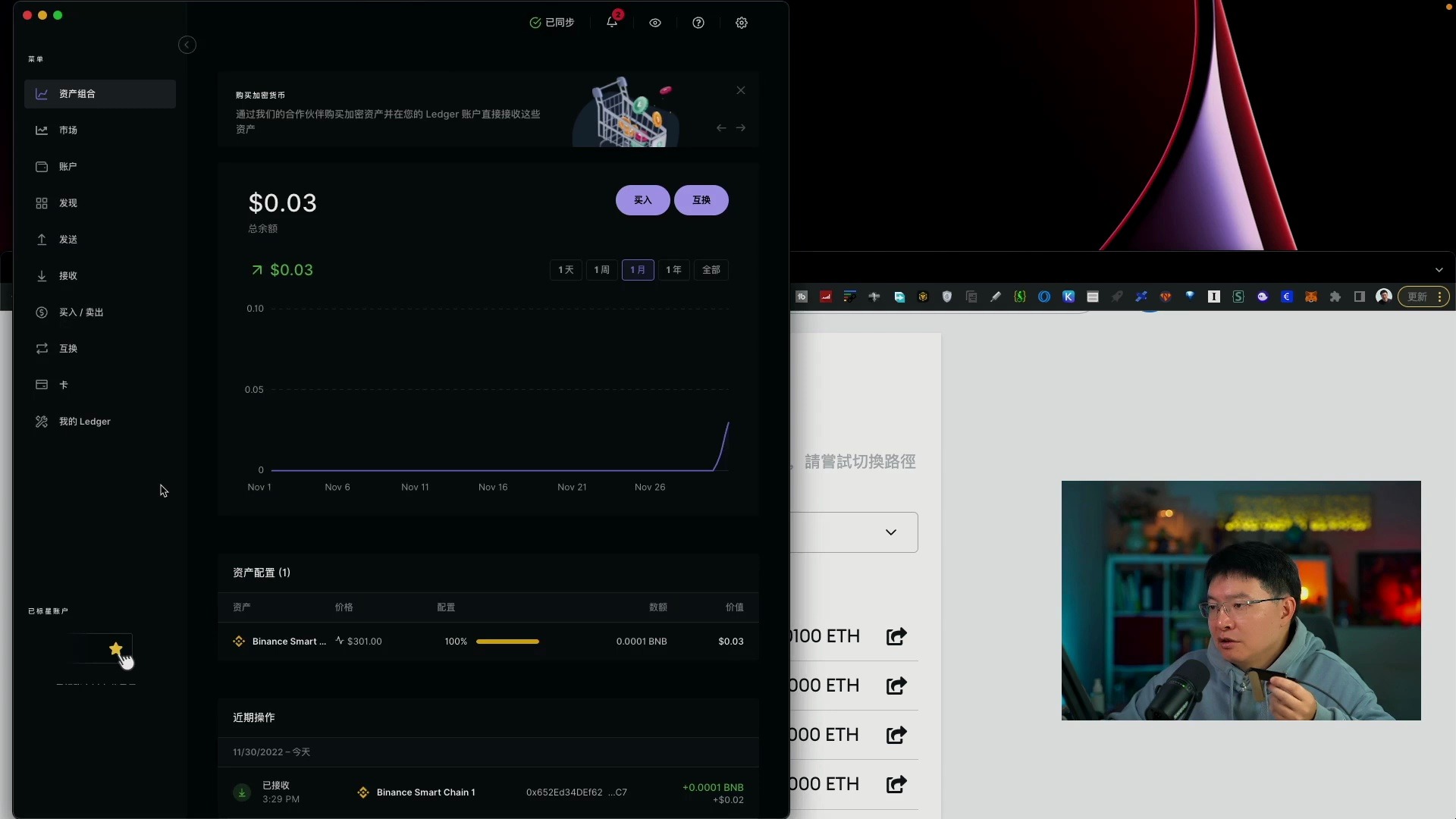
Task: Show next banner slide
Action: [x=741, y=128]
